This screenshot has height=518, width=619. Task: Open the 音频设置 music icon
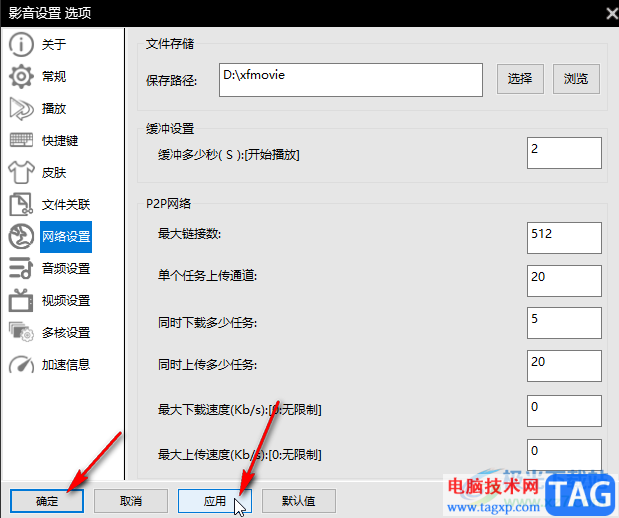pos(21,268)
